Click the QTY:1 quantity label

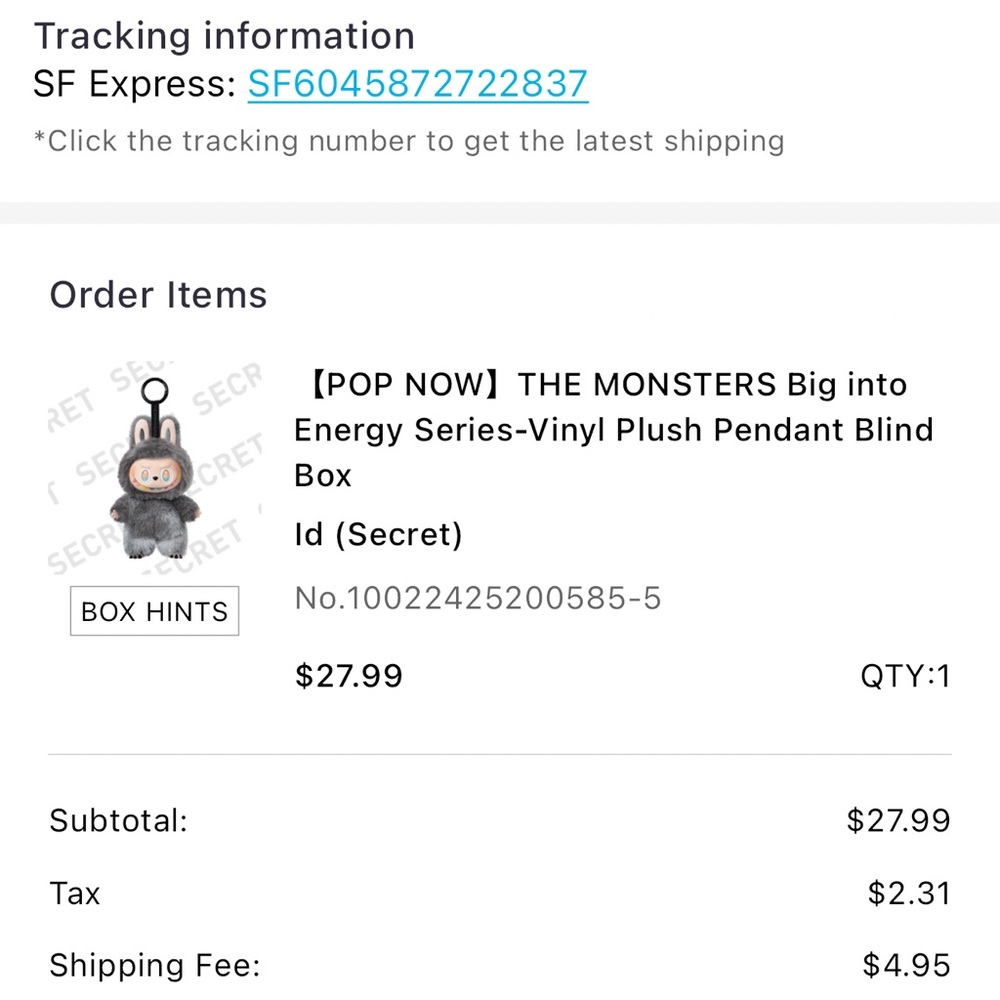[x=905, y=676]
